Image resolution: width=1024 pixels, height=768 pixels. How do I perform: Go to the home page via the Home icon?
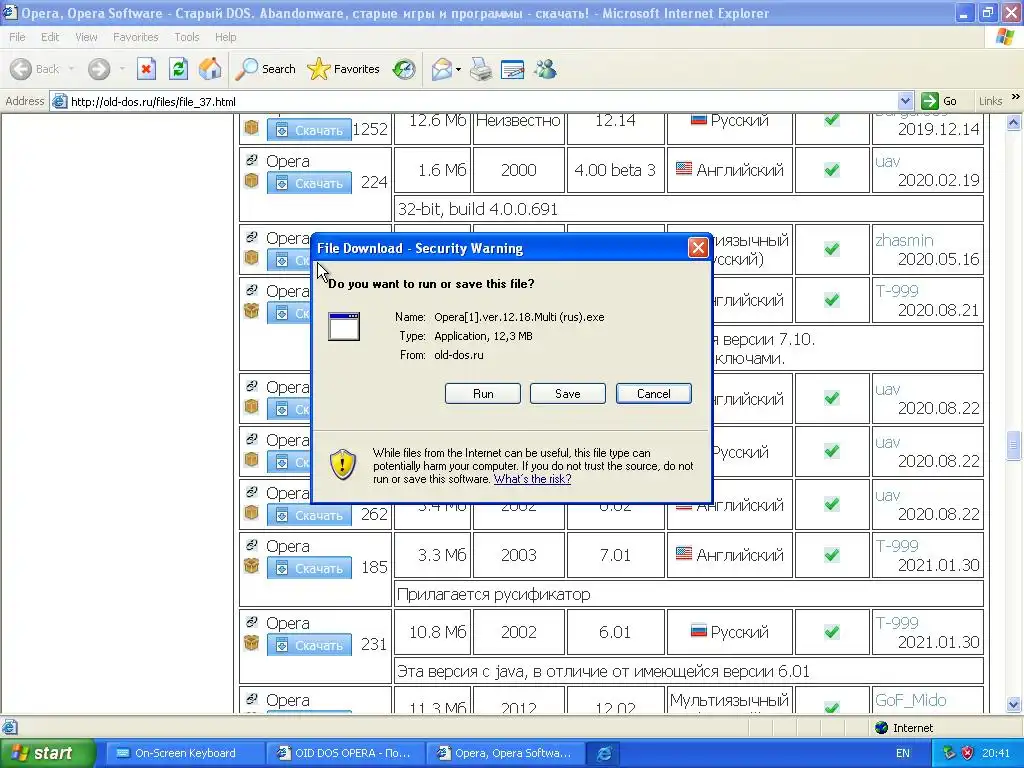click(210, 69)
